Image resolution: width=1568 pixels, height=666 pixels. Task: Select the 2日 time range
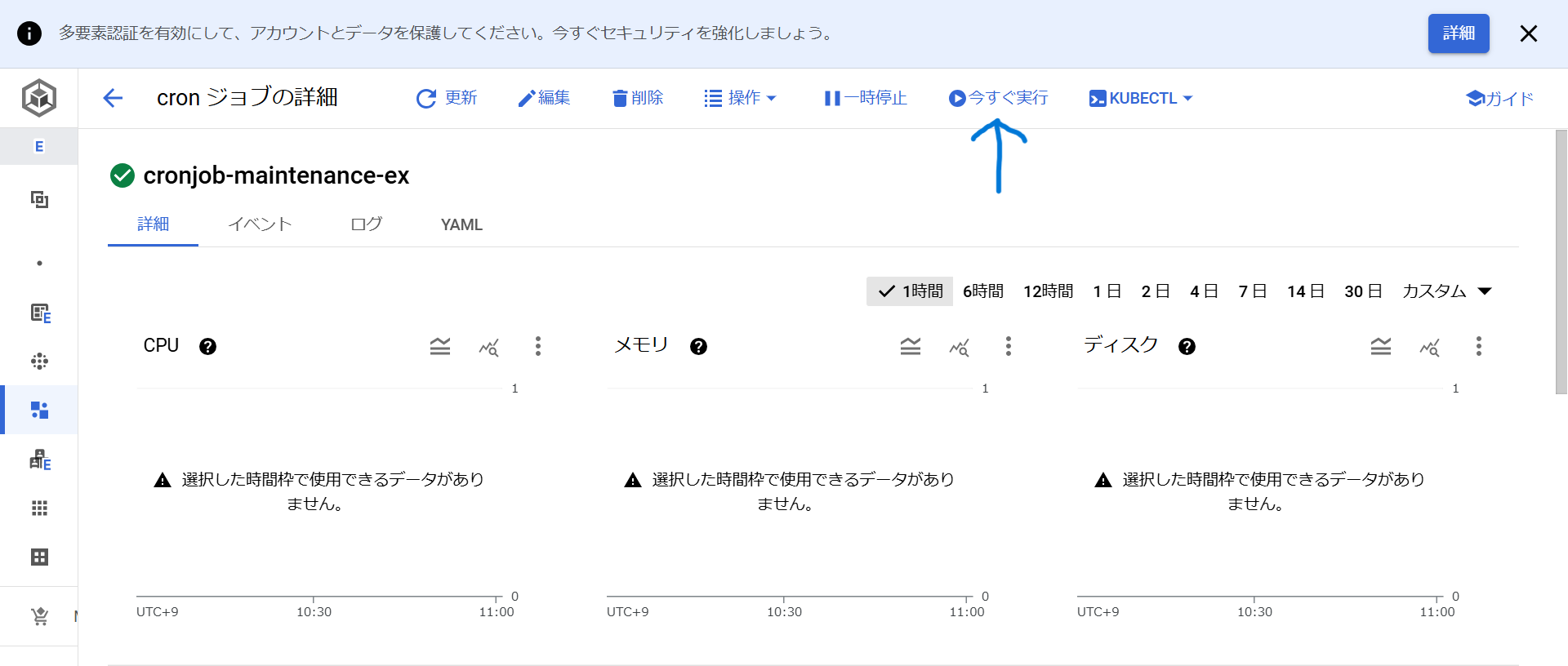point(1156,291)
